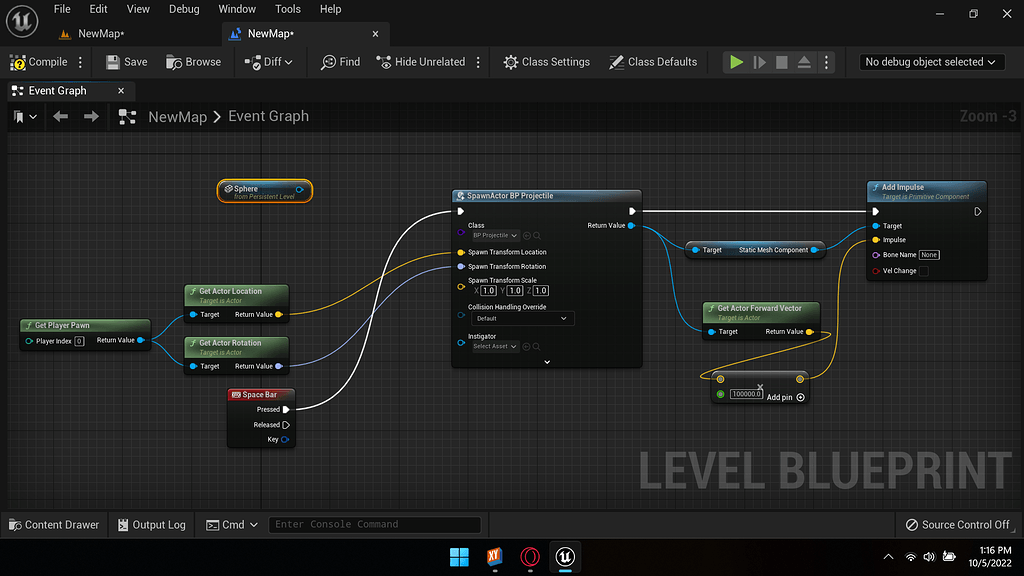Toggle the Content Drawer panel

coord(54,524)
